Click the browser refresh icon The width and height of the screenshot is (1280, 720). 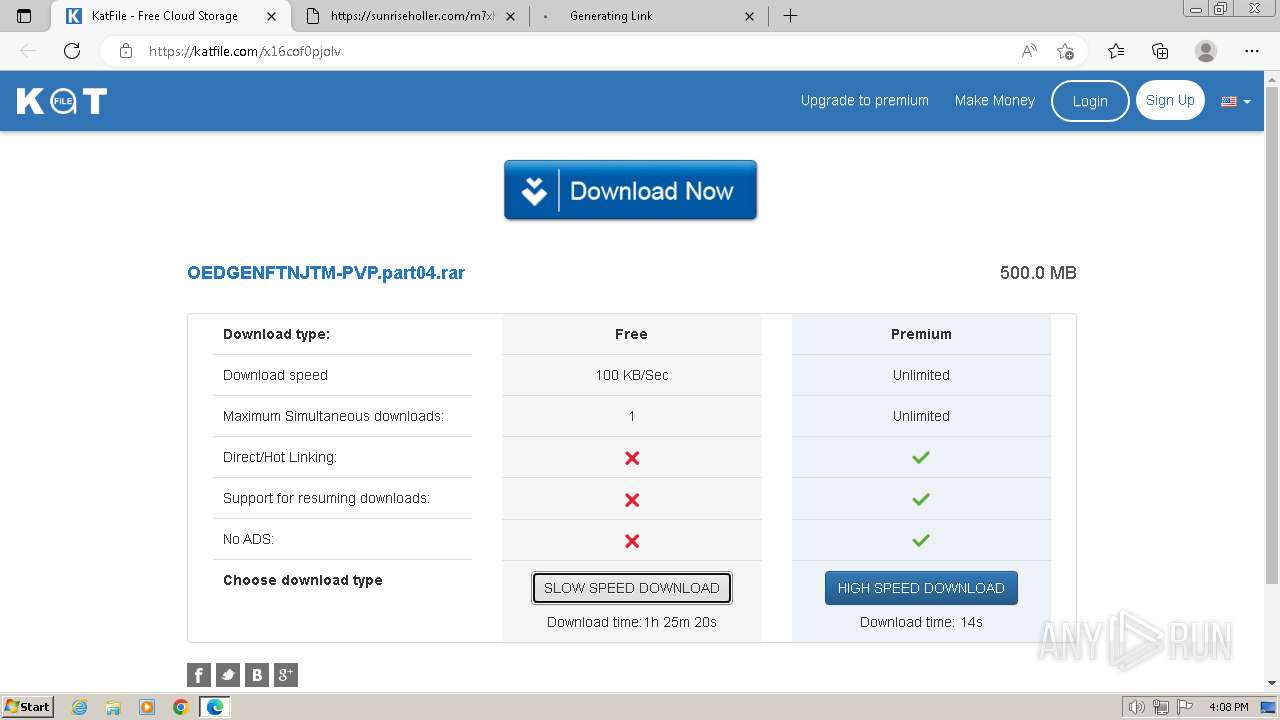pos(72,51)
